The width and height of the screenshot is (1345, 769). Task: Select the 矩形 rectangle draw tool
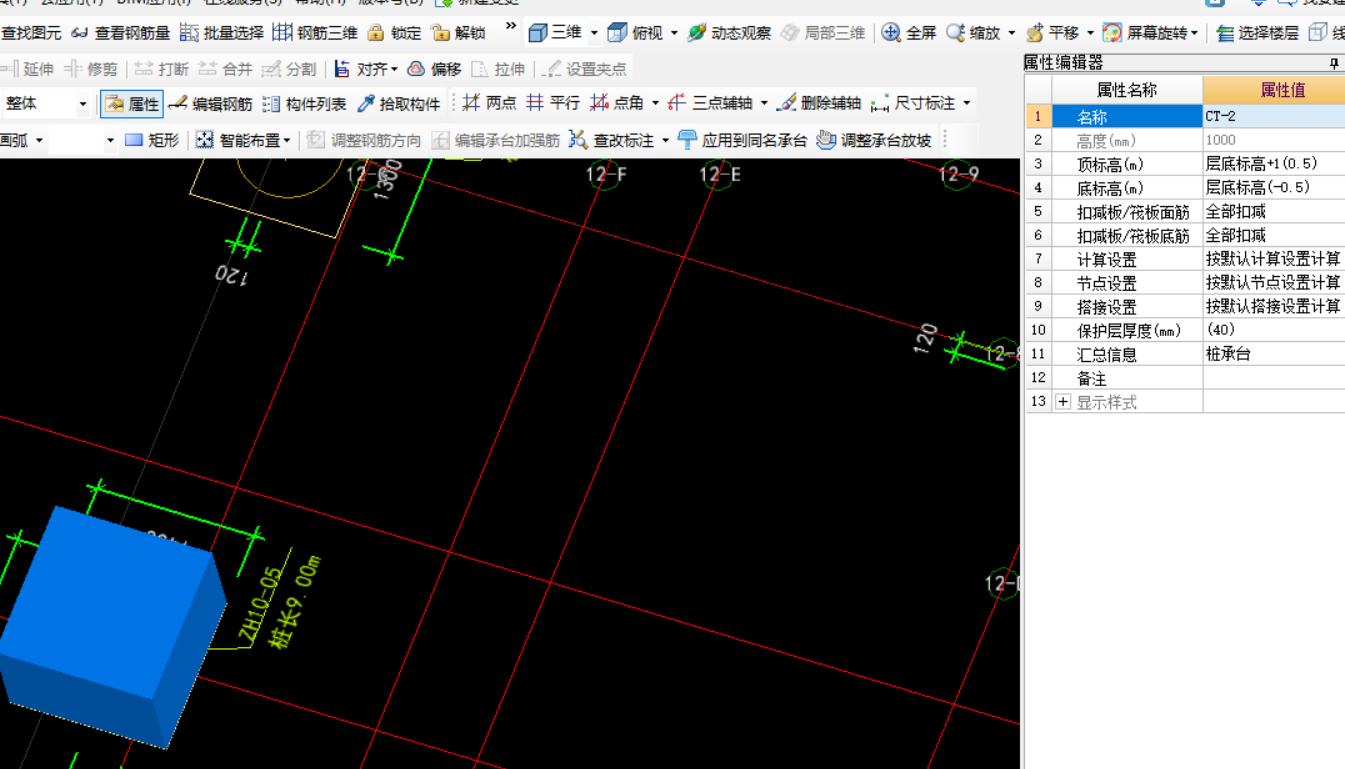(x=152, y=140)
